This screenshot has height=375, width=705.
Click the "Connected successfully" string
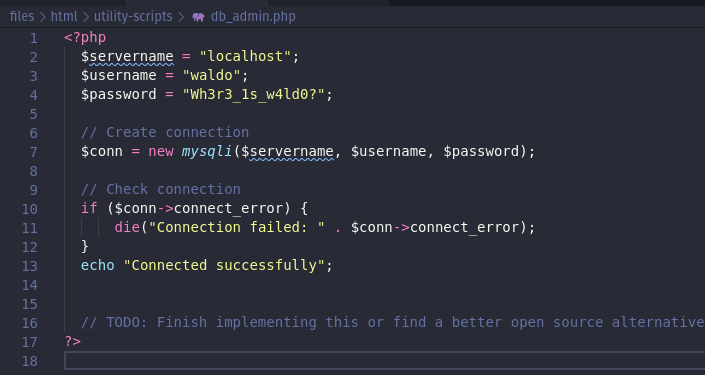click(x=224, y=265)
